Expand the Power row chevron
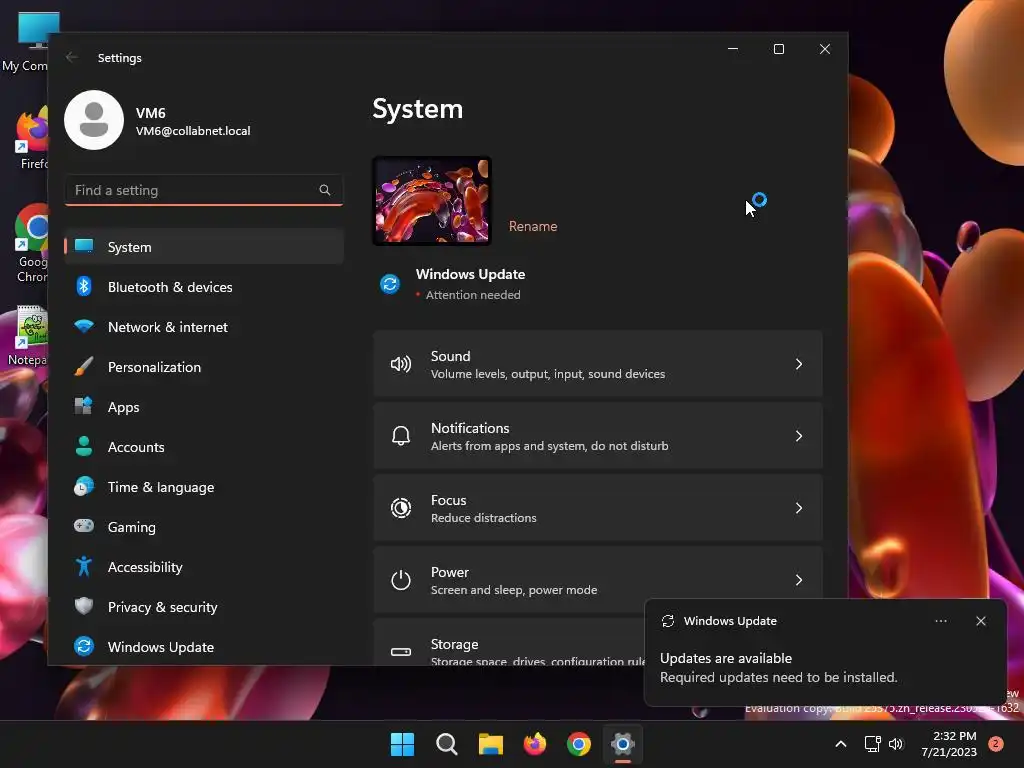Viewport: 1024px width, 768px height. point(799,580)
